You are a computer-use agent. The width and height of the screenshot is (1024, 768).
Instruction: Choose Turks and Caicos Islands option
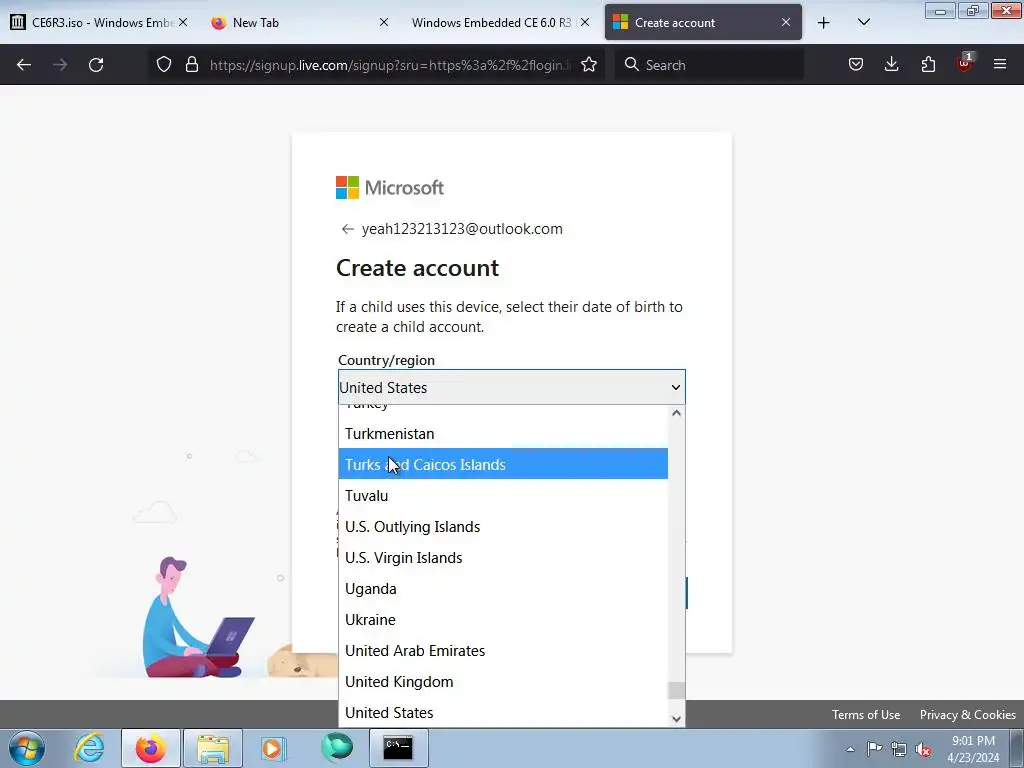click(503, 464)
